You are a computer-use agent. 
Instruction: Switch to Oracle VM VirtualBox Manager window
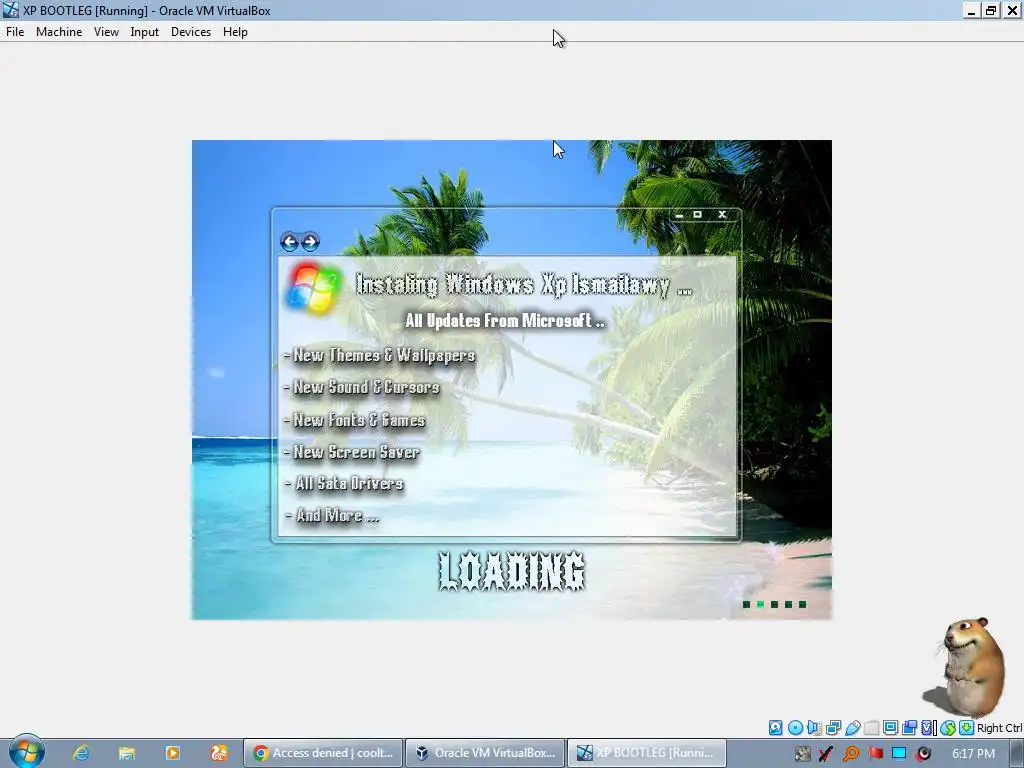pos(485,753)
